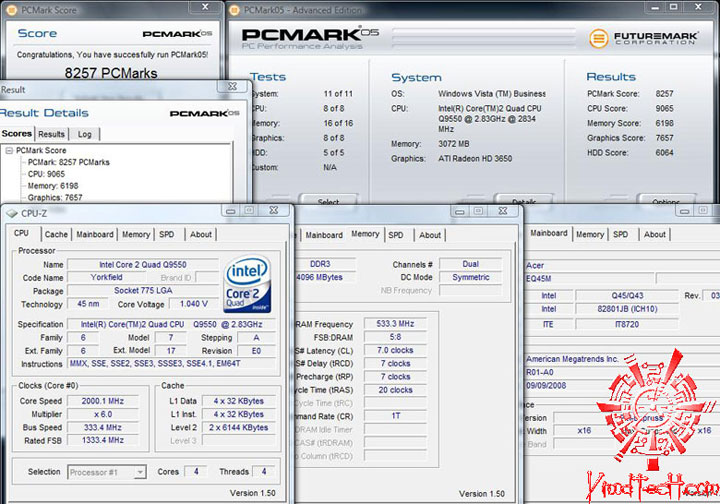
Task: Click the Channels # value Dual
Action: click(x=471, y=264)
